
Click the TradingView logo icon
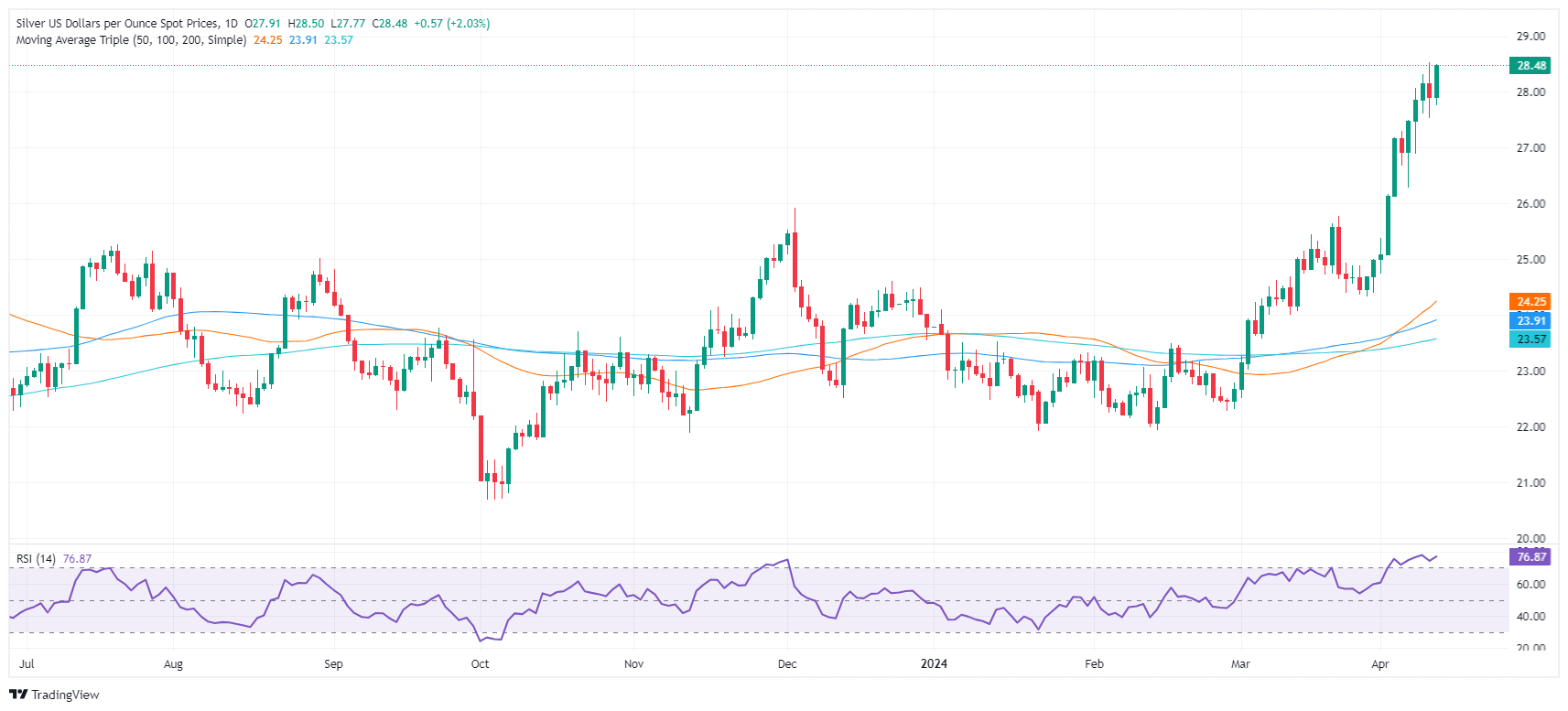coord(18,695)
